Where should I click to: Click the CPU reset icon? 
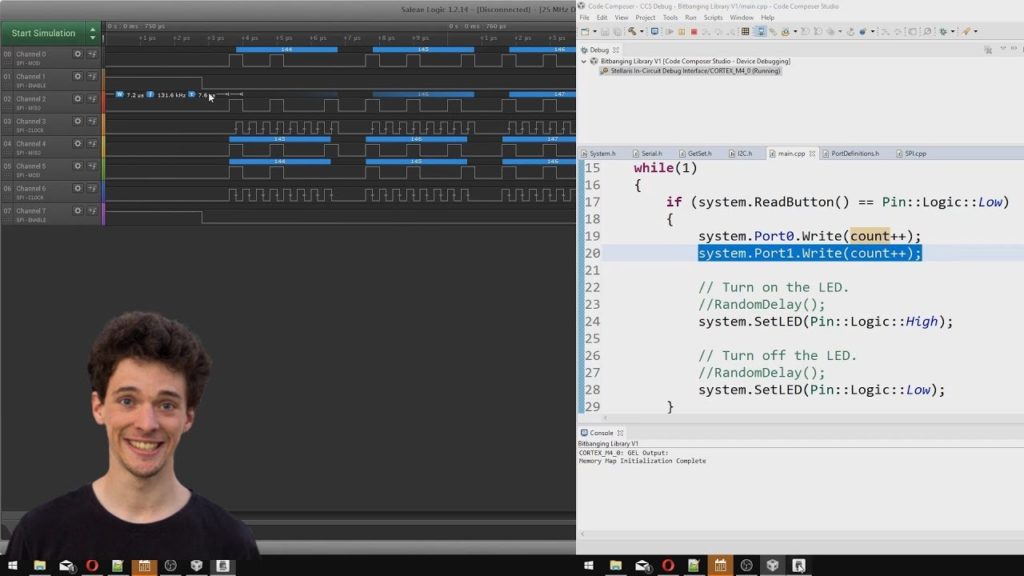tap(786, 31)
